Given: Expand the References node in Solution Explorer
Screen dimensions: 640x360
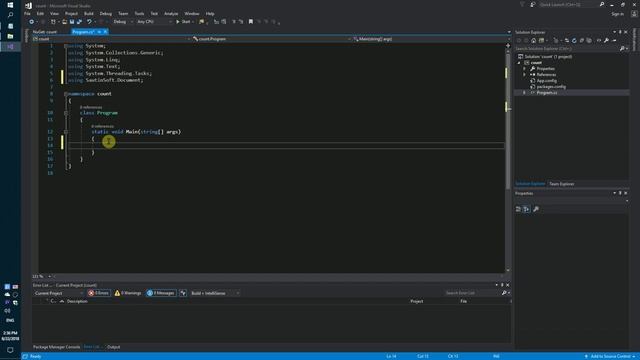Looking at the screenshot, I should tap(524, 75).
